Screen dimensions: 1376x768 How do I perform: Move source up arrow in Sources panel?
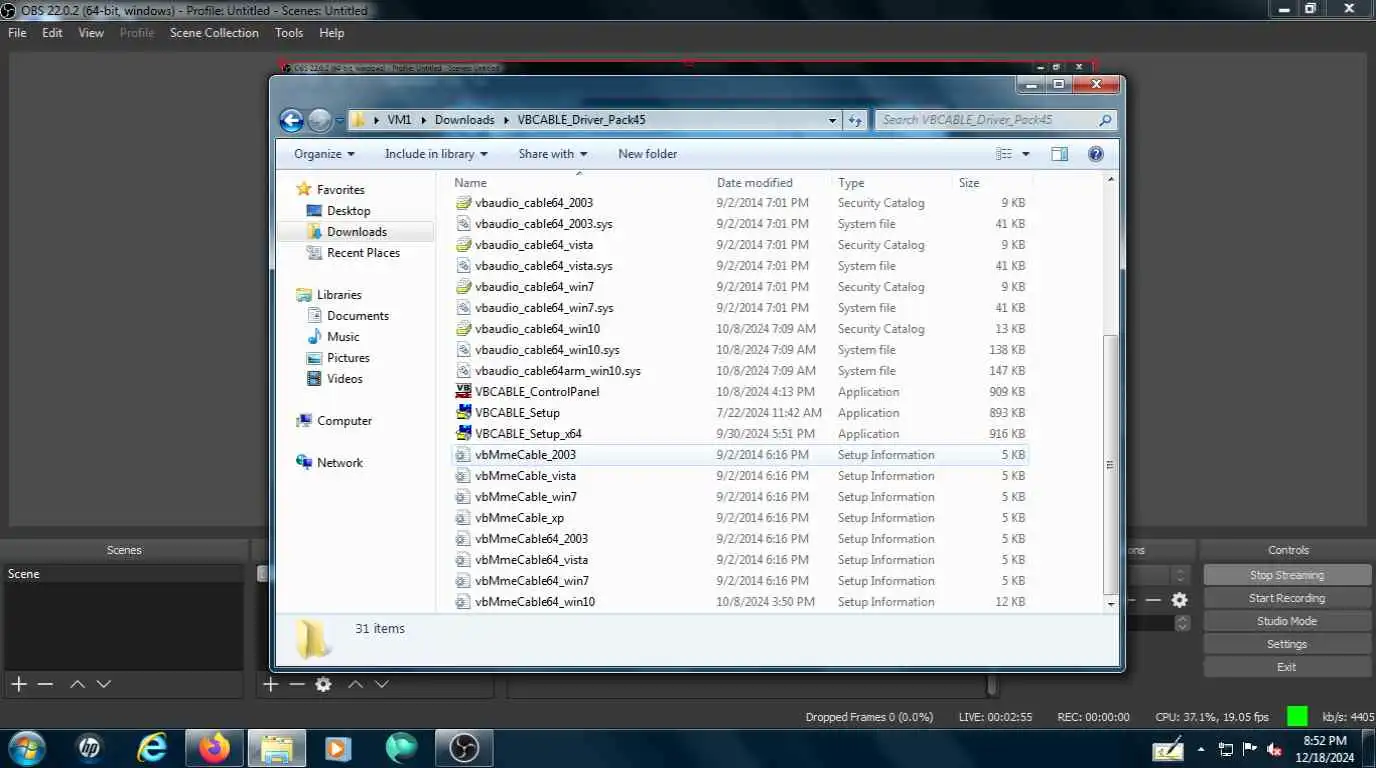click(355, 684)
